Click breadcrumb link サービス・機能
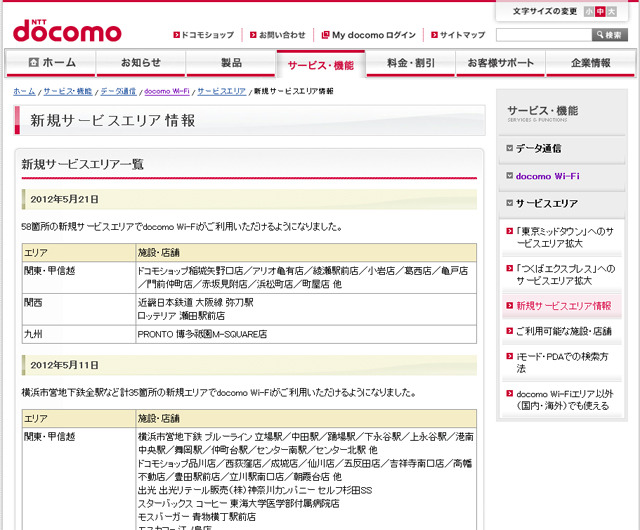This screenshot has width=640, height=530. (68, 91)
